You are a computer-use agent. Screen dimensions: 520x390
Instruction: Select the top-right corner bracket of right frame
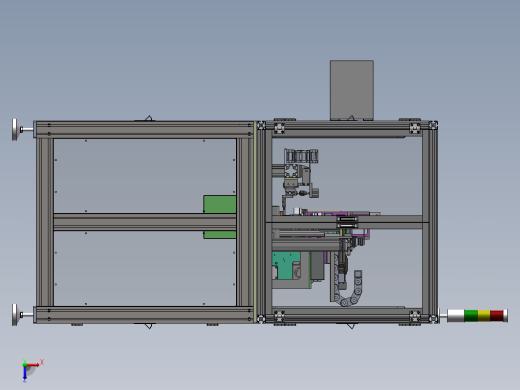click(433, 125)
